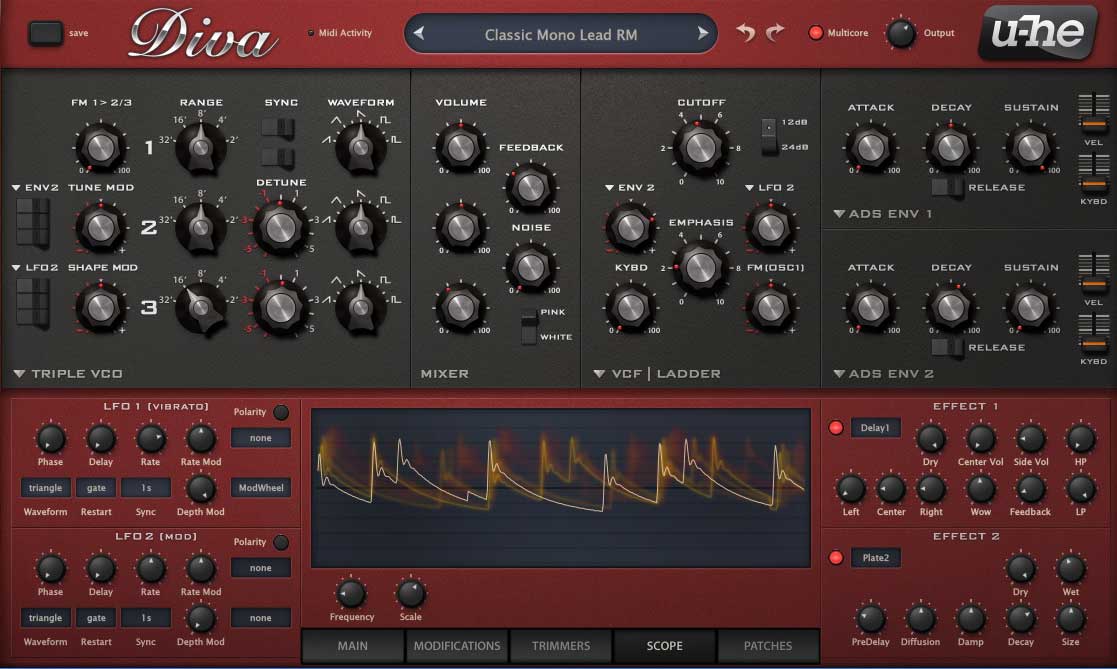
Task: Click the Shape Mod knob
Action: [x=100, y=308]
